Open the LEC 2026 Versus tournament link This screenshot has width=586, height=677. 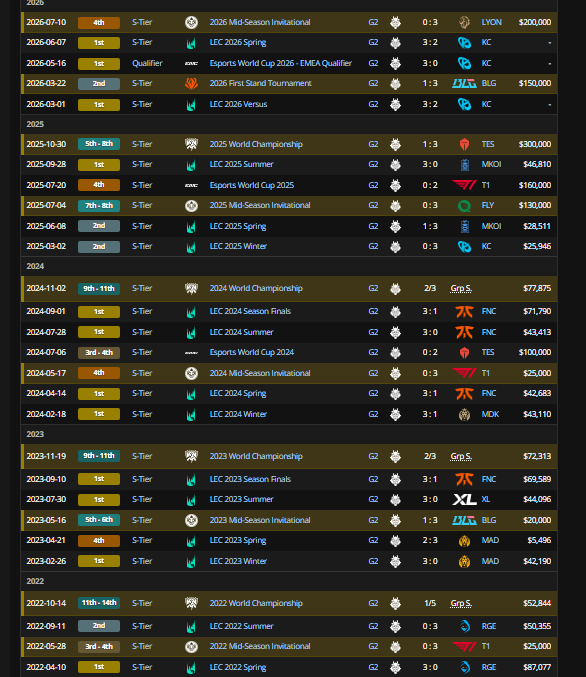pyautogui.click(x=238, y=104)
